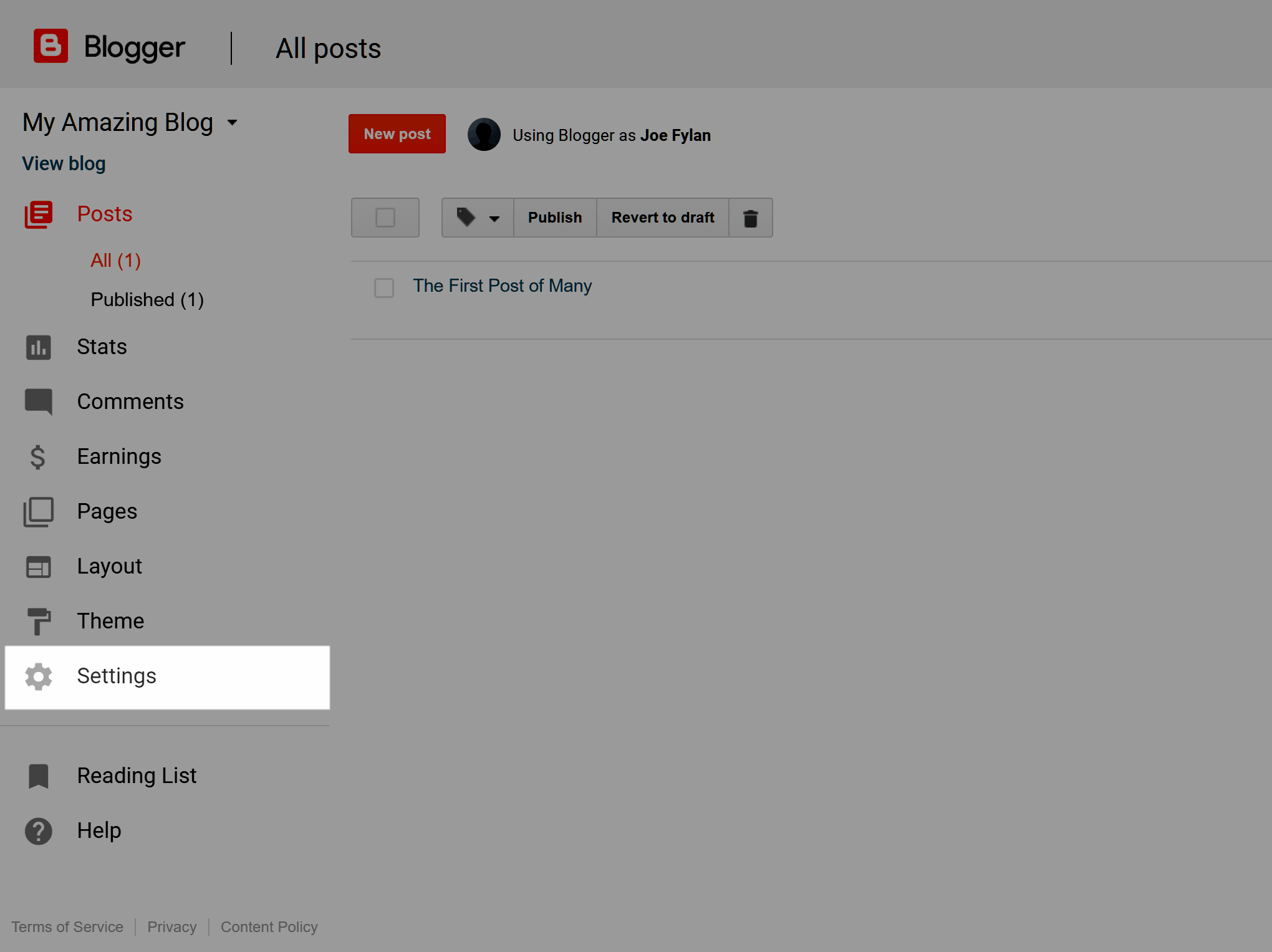Expand the My Amazing Blog dropdown arrow
Screen dimensions: 1272x952
[x=233, y=123]
